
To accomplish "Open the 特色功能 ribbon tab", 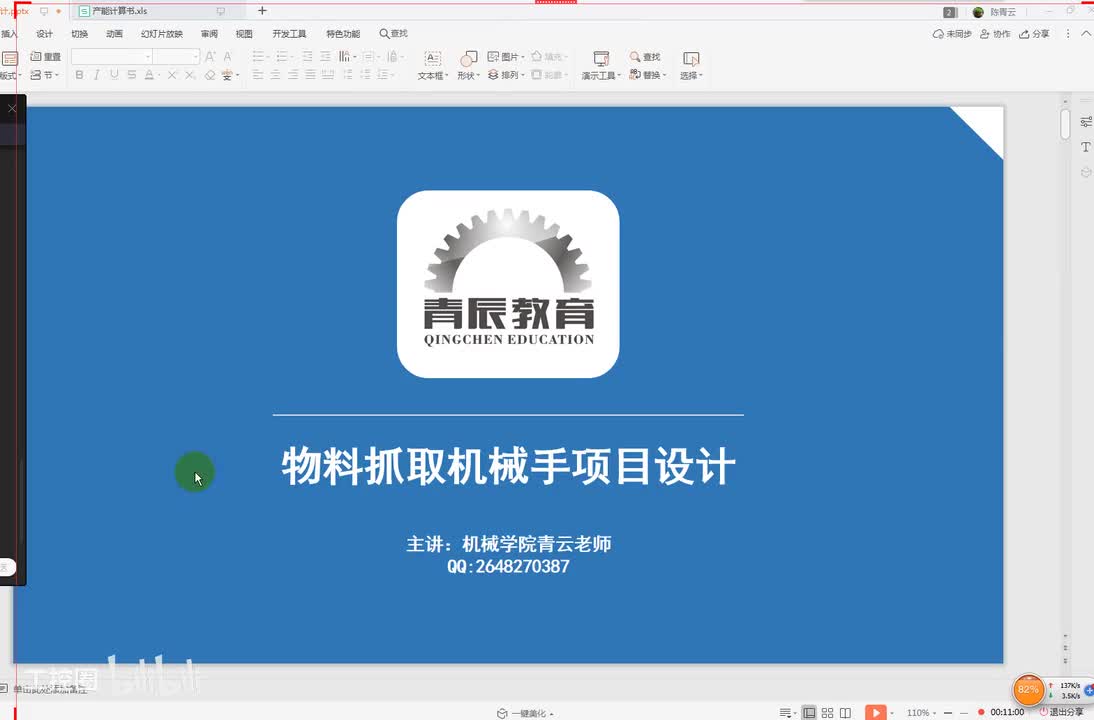I will 343,33.
